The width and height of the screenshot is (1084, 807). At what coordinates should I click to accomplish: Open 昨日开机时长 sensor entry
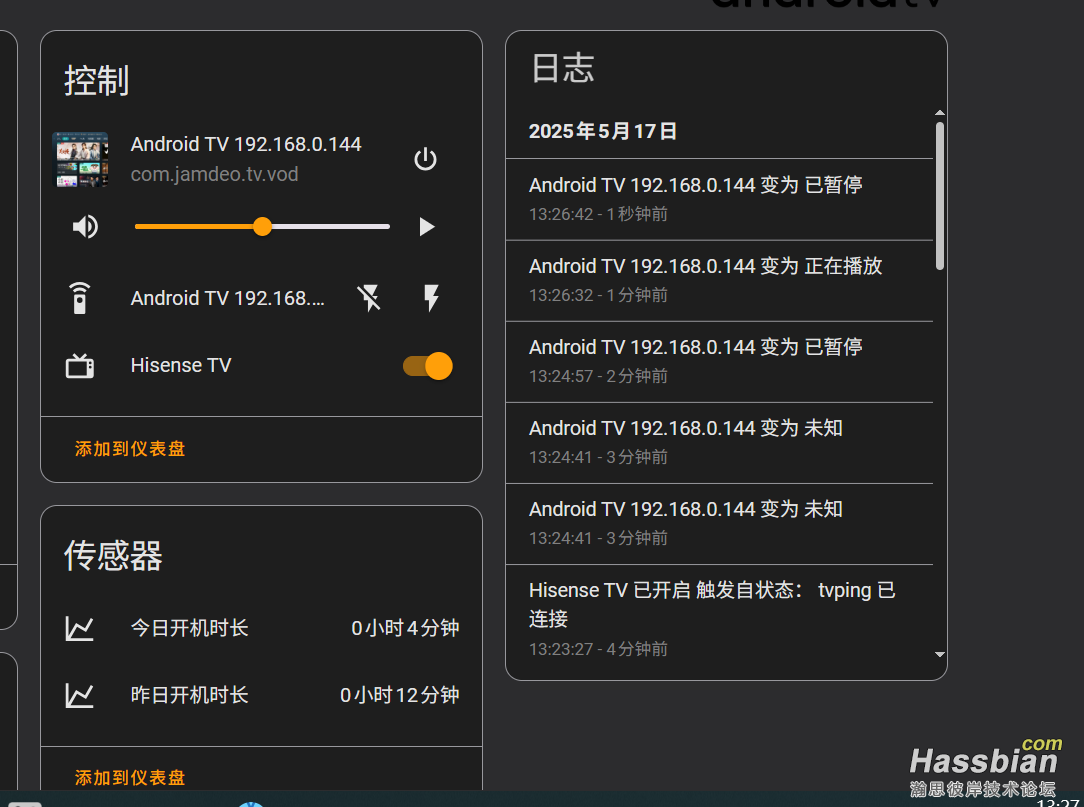pos(189,695)
